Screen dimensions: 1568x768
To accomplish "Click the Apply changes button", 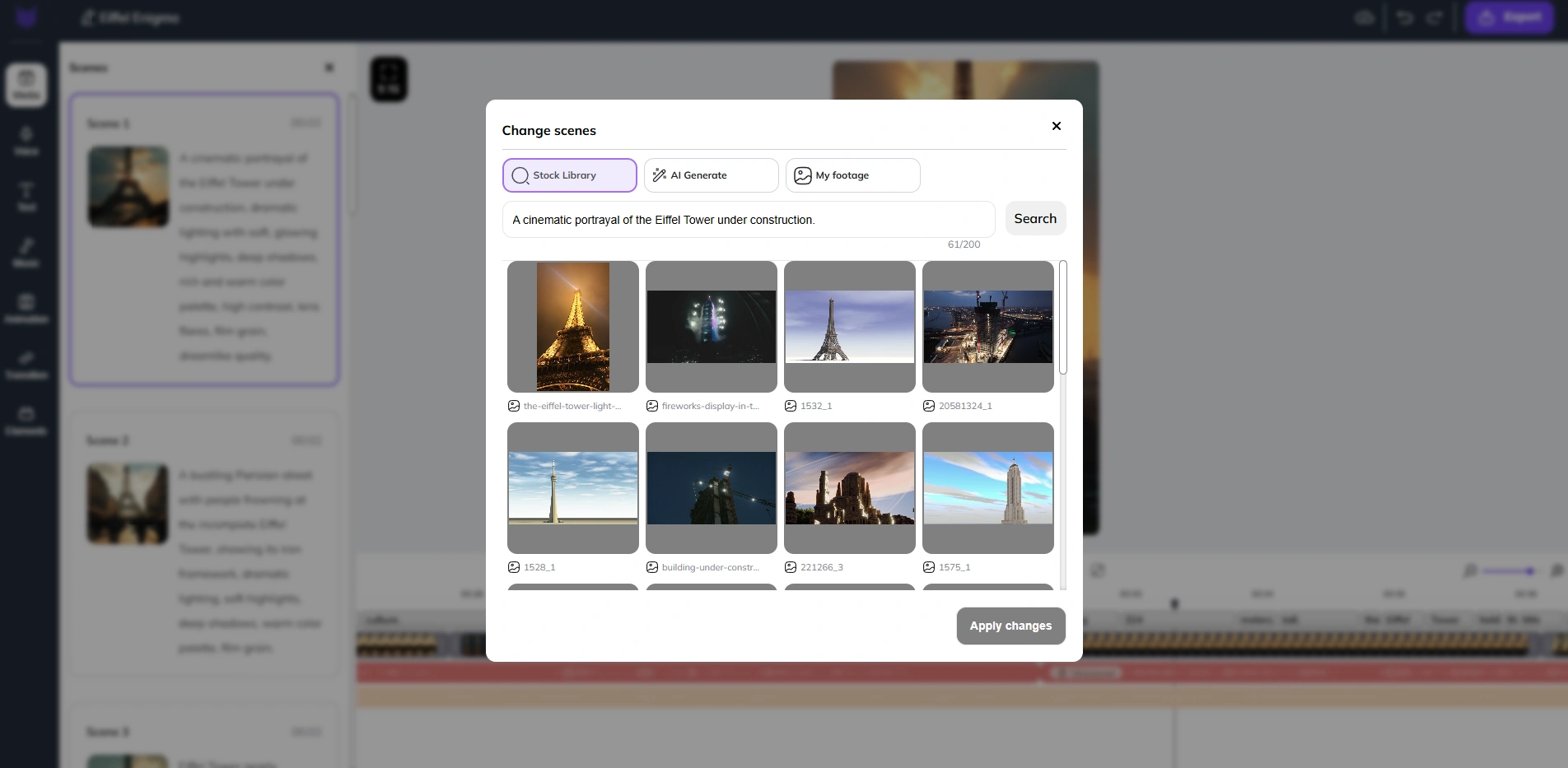I will point(1010,626).
